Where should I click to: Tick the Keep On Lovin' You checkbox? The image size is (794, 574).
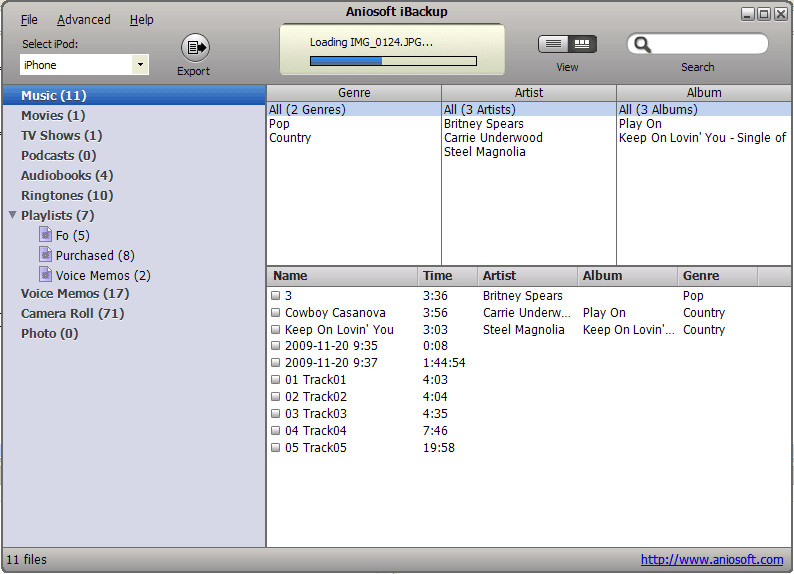[x=275, y=329]
